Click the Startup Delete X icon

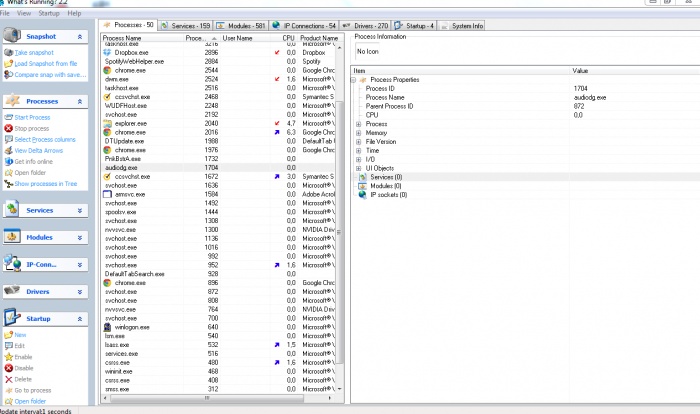[8, 379]
